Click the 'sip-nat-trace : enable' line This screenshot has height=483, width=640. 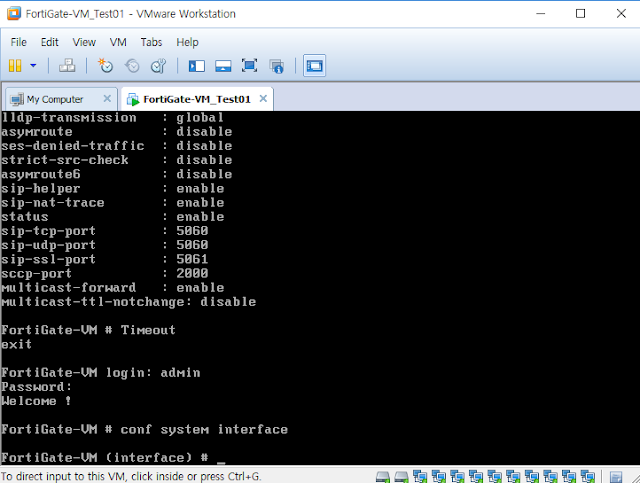click(x=113, y=203)
